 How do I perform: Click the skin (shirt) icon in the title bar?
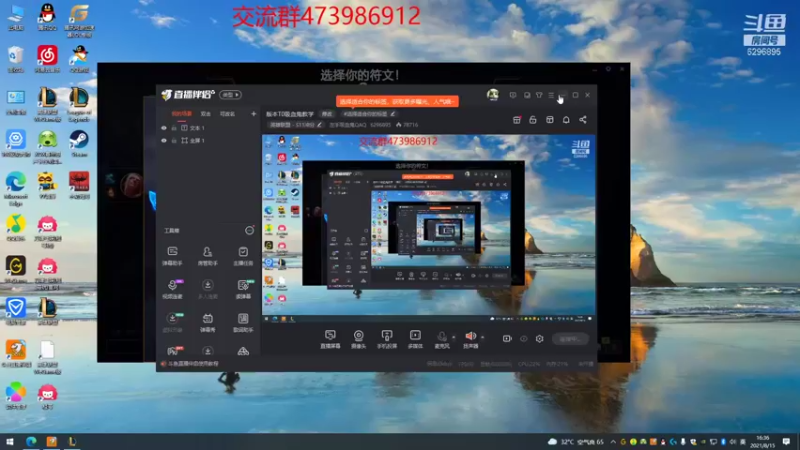coord(539,95)
